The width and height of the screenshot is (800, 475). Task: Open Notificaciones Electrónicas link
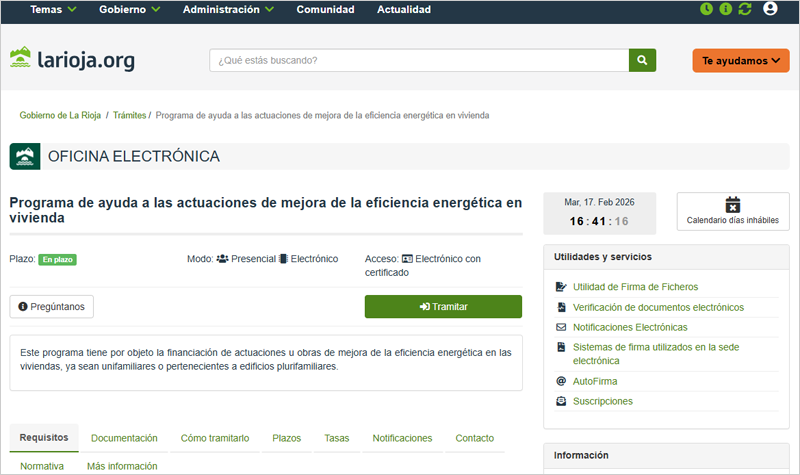click(630, 327)
